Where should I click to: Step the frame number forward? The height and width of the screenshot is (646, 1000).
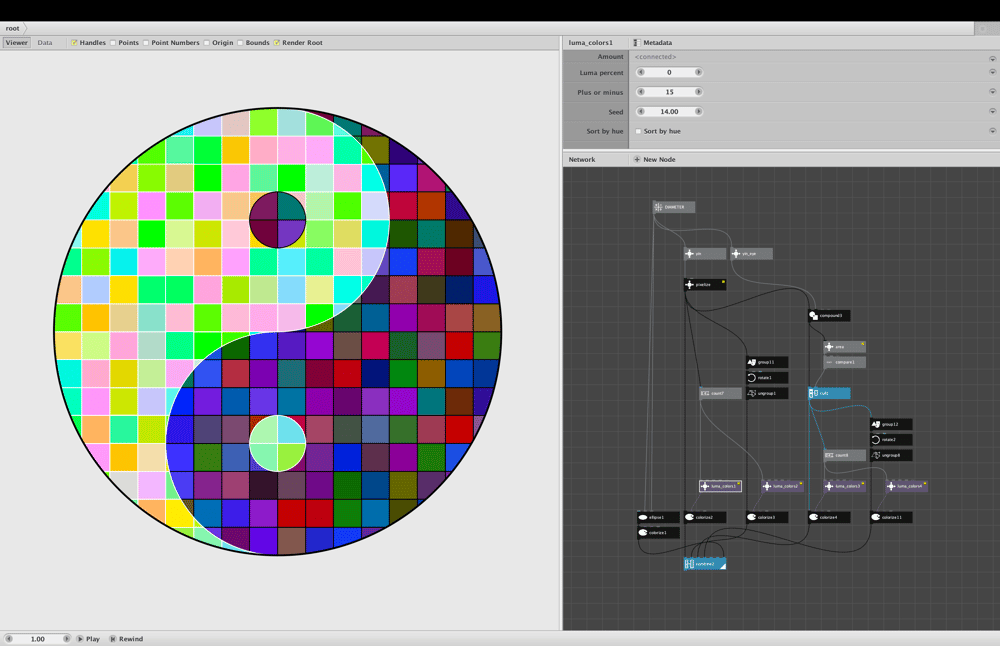point(66,638)
